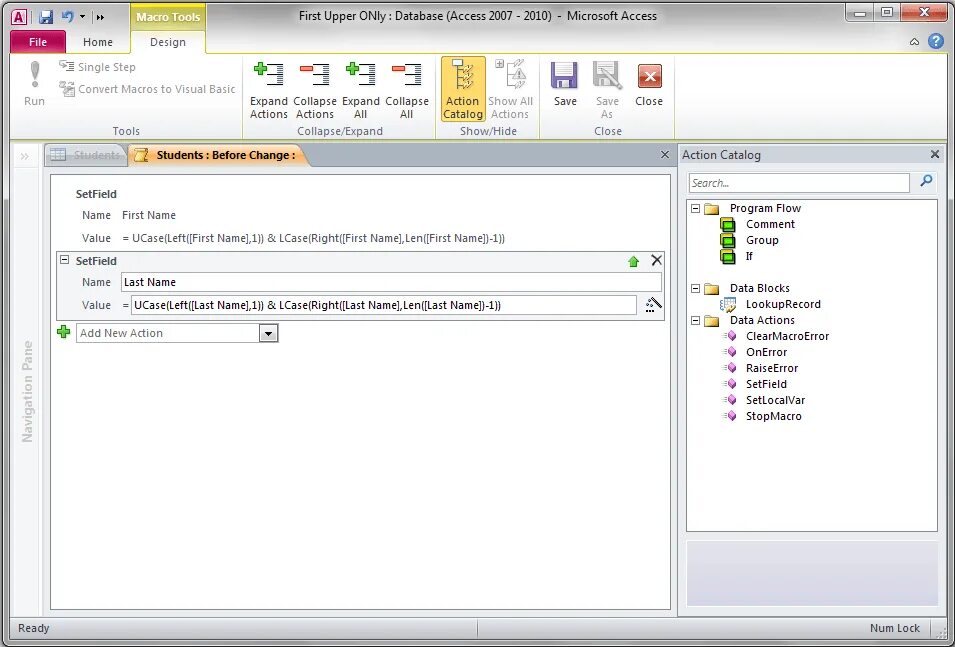Collapse the Program Flow folder
The height and width of the screenshot is (647, 955).
(x=696, y=208)
